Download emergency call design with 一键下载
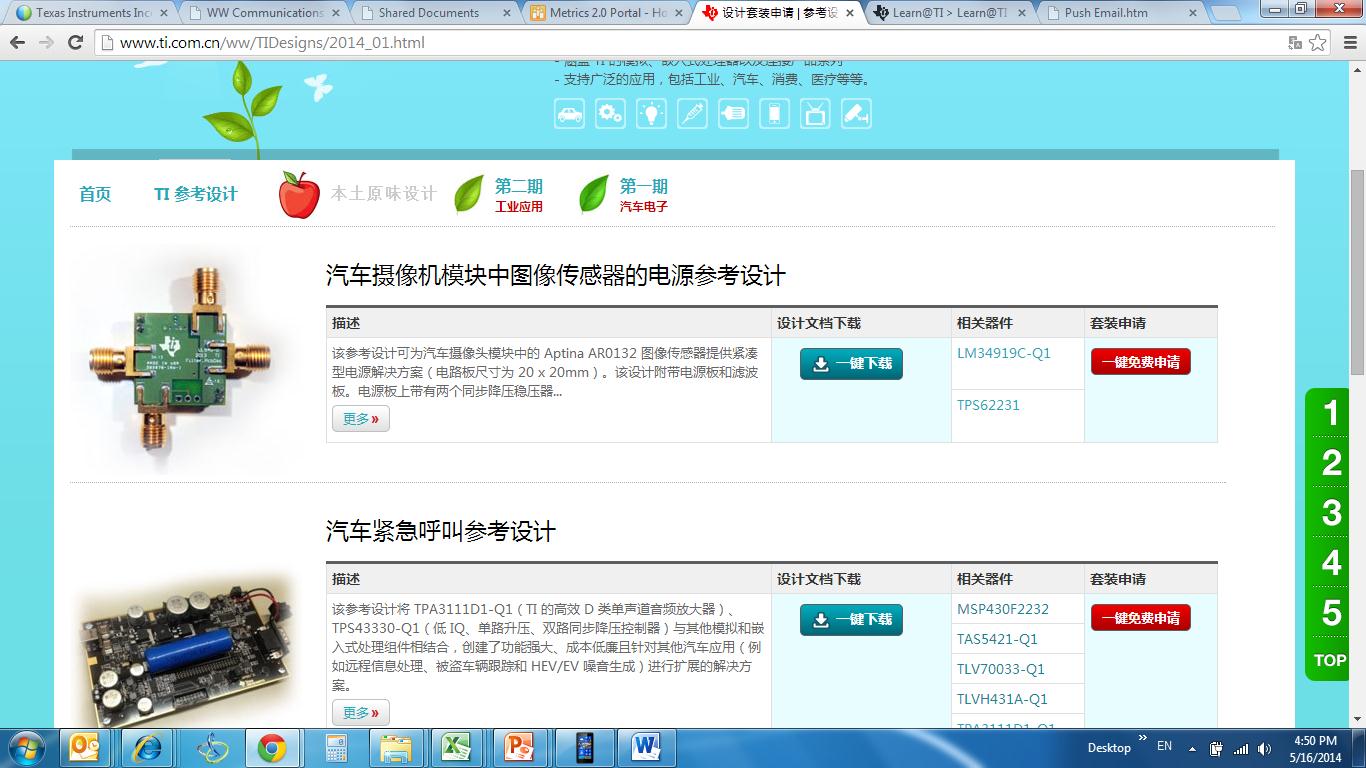The width and height of the screenshot is (1366, 768). pyautogui.click(x=851, y=620)
